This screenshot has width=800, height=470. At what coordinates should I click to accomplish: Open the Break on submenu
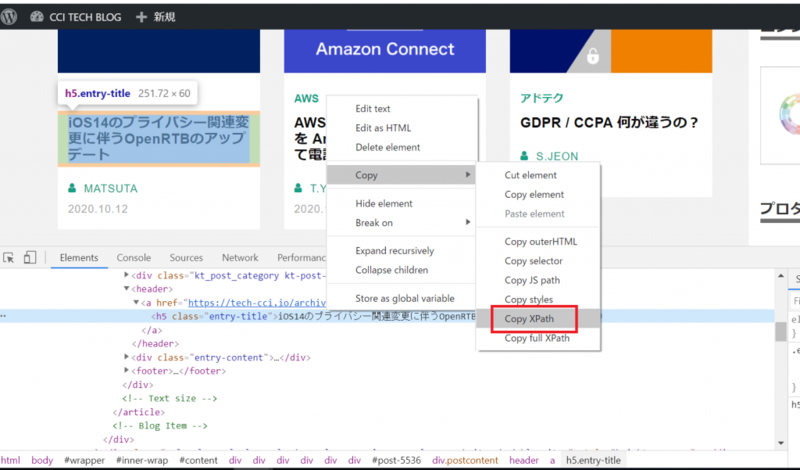pos(401,222)
